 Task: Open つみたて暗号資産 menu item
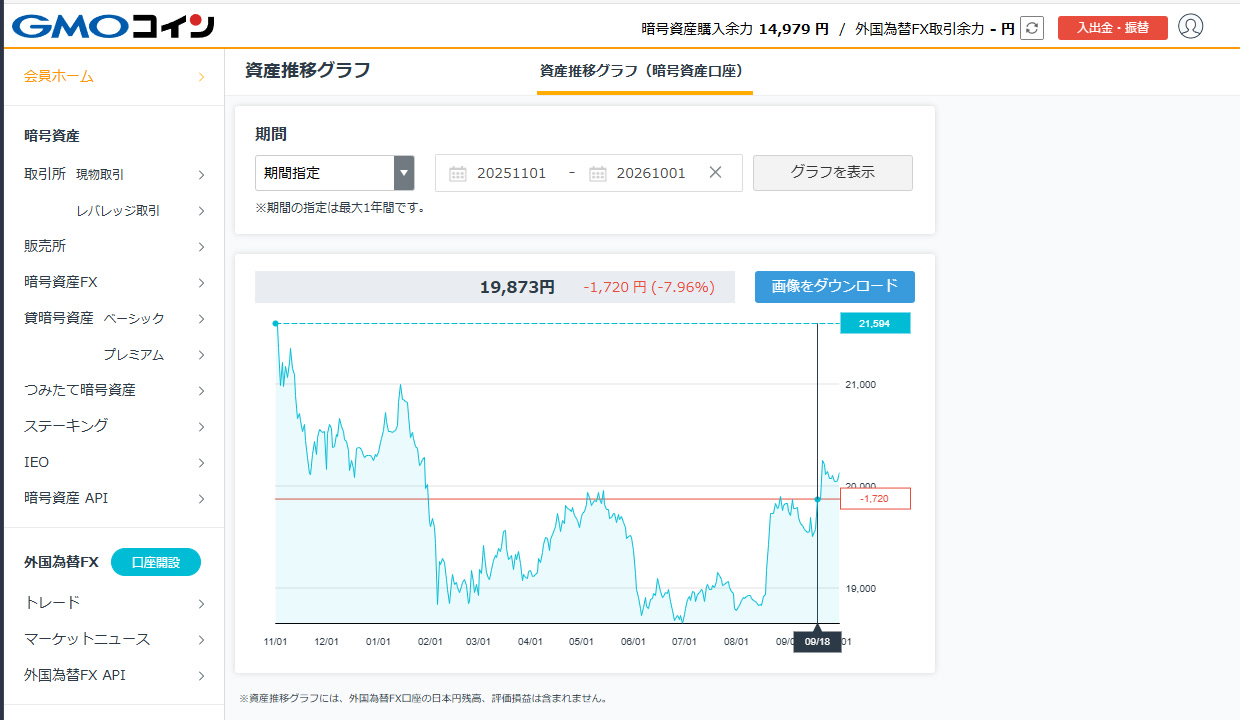pyautogui.click(x=113, y=390)
